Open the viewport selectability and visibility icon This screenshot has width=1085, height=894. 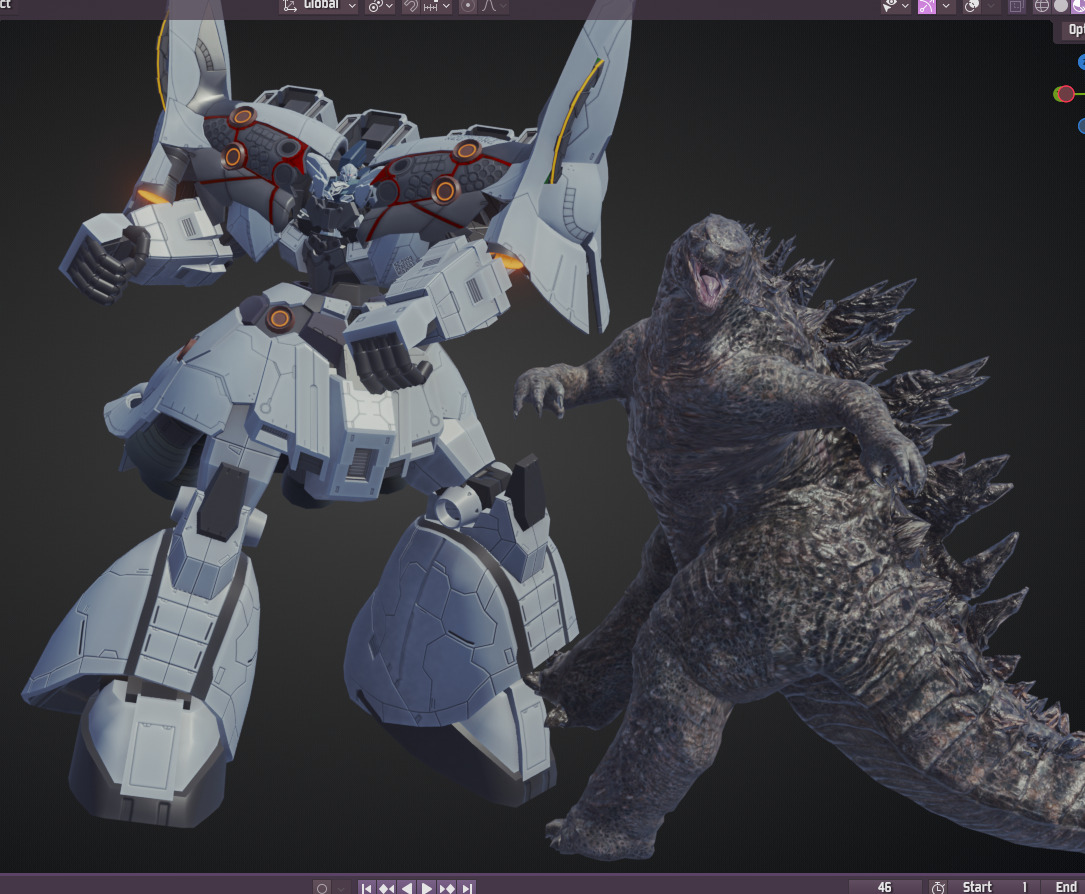coord(890,6)
